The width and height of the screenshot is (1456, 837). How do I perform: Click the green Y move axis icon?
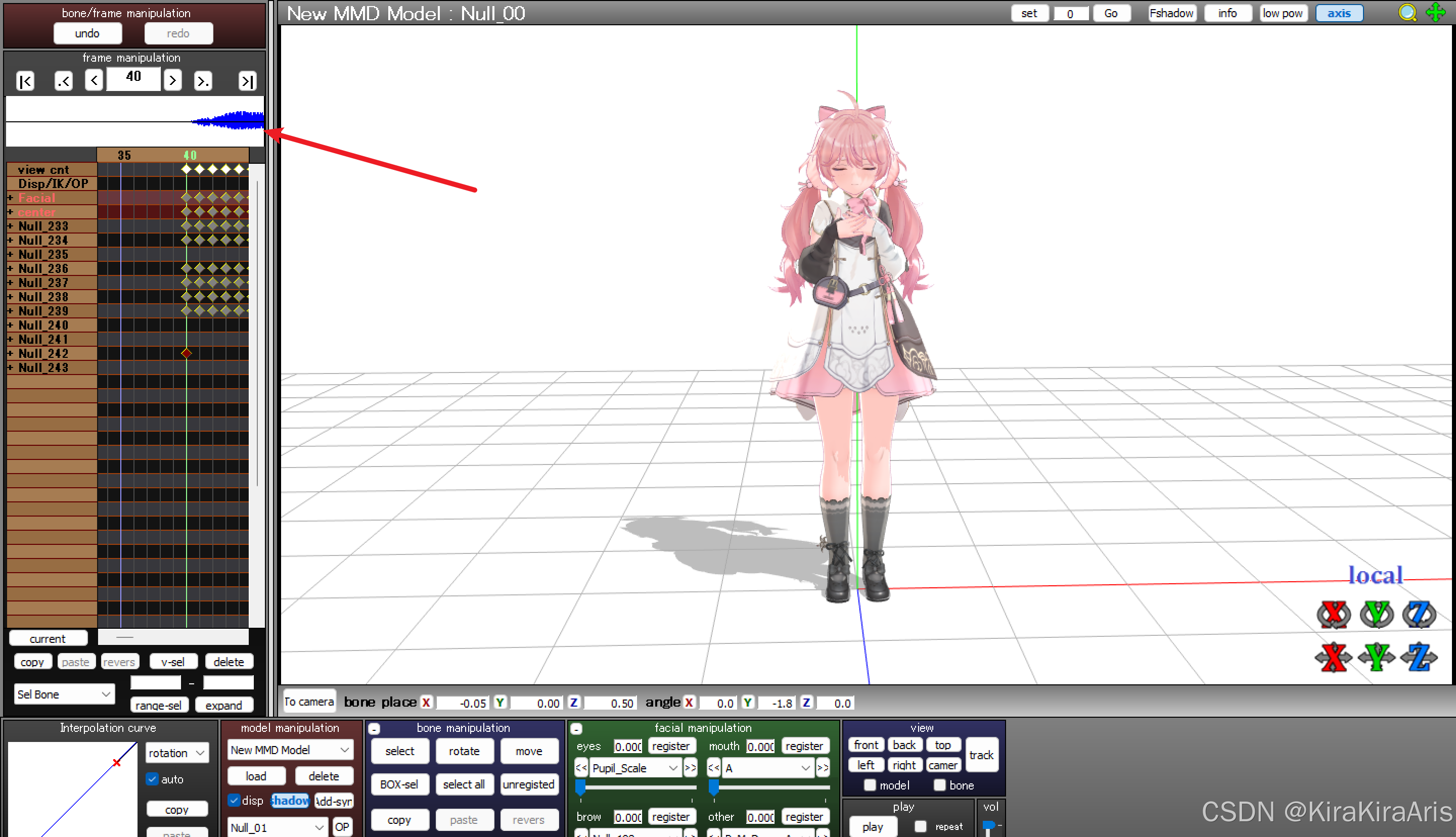[1376, 657]
